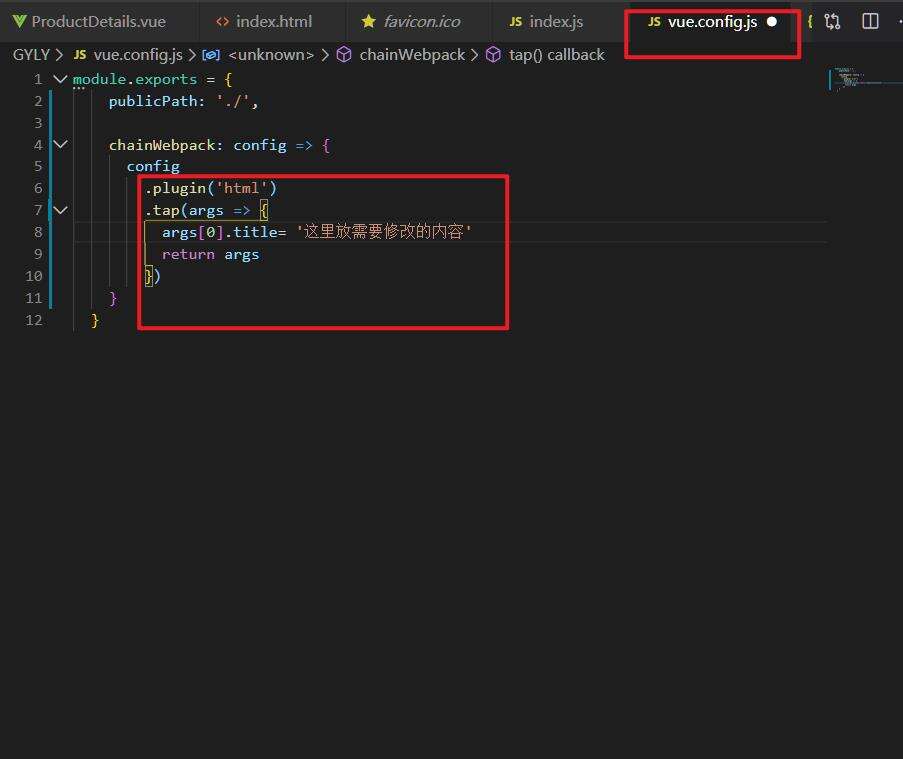Viewport: 903px width, 759px height.
Task: Click the JS icon on vue.config.js tab
Action: [x=654, y=22]
